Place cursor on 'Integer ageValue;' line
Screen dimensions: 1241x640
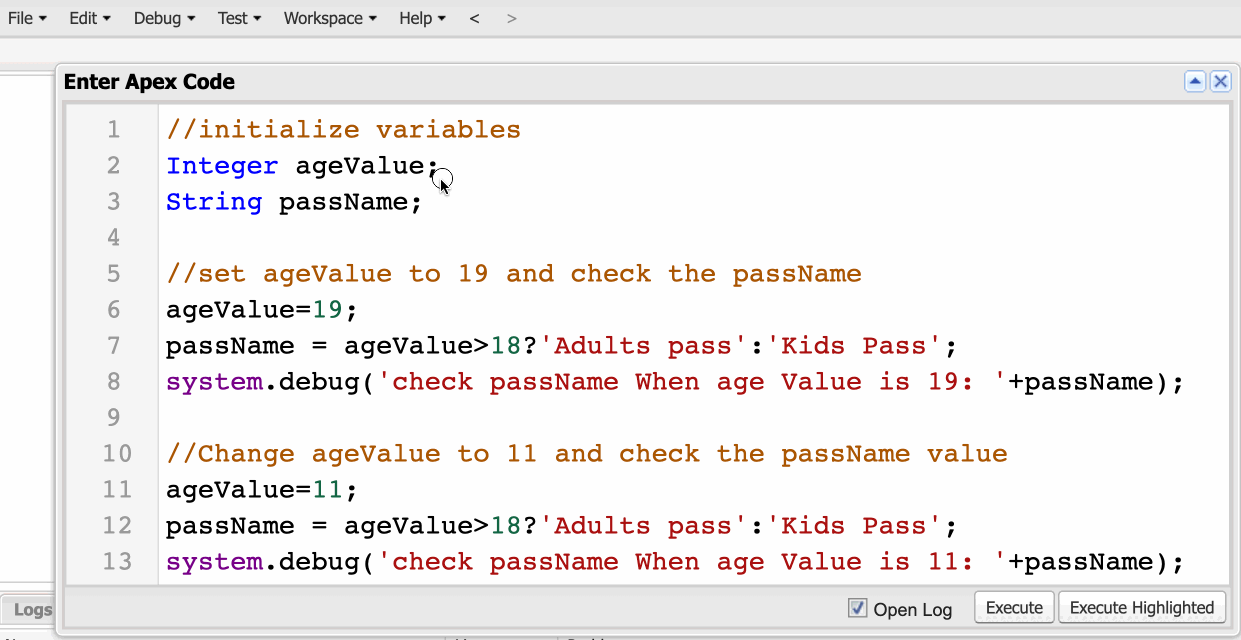[302, 166]
